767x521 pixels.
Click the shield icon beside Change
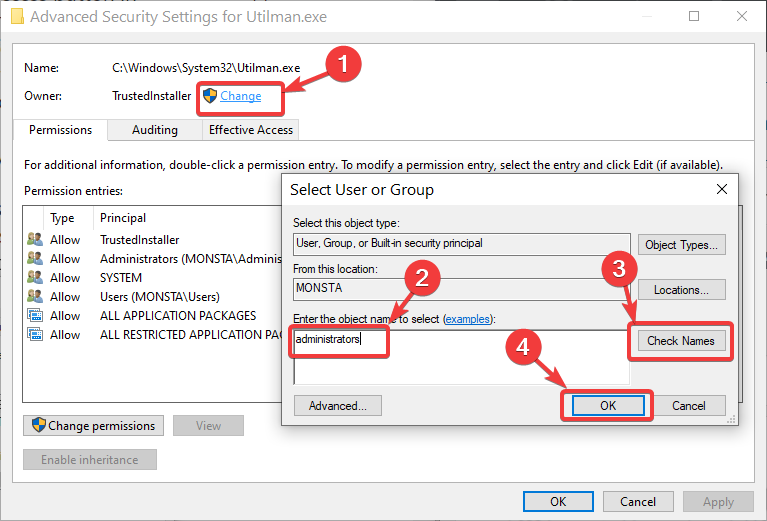(x=210, y=96)
